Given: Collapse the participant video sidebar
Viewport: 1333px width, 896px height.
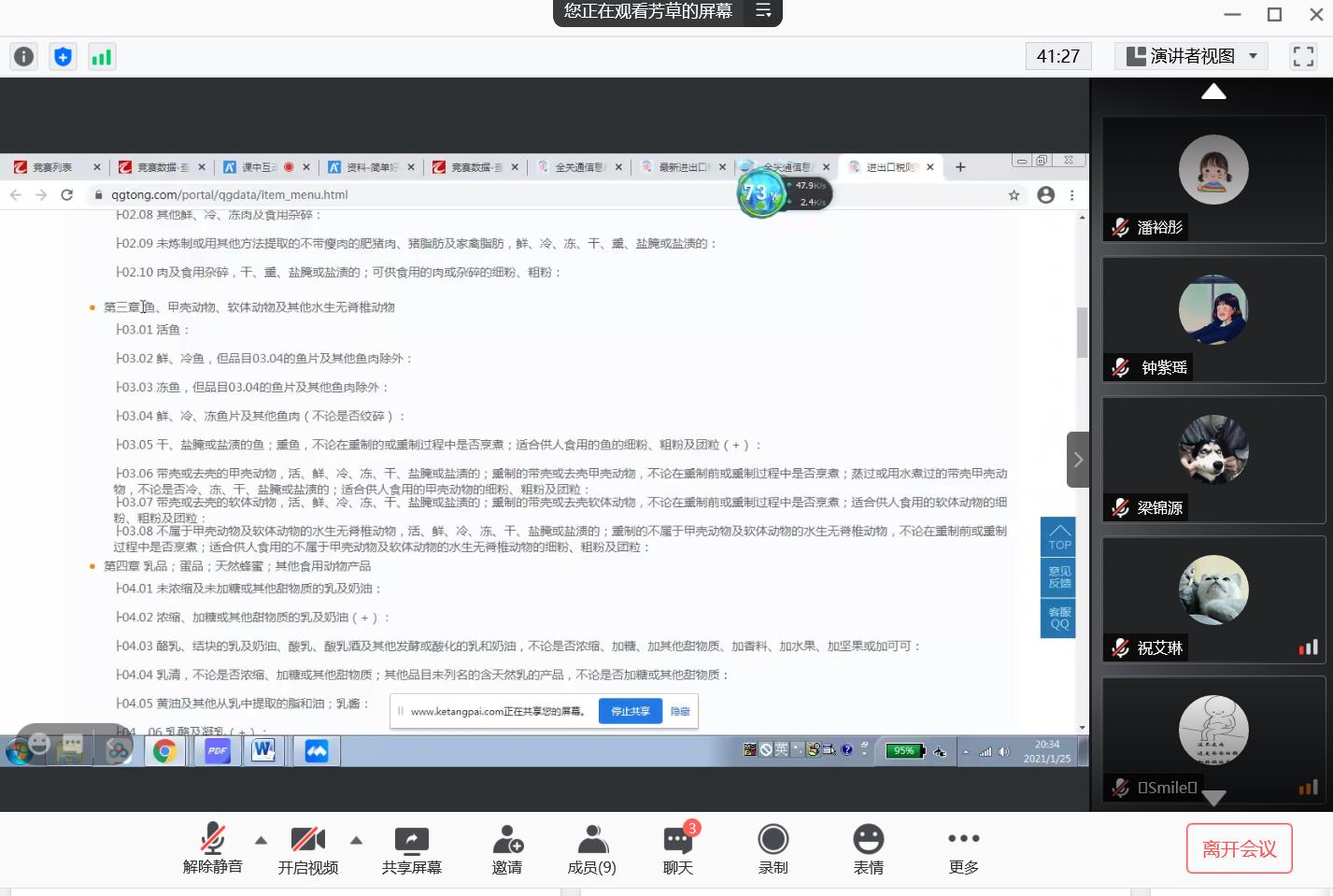Looking at the screenshot, I should [x=1078, y=460].
